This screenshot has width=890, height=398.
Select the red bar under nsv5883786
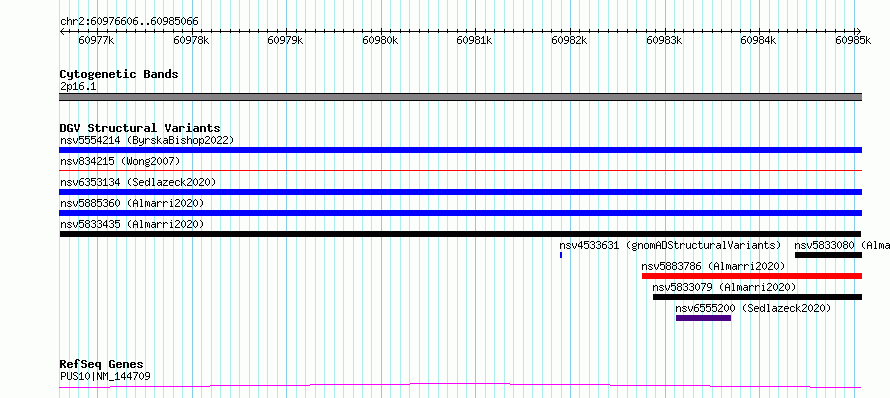(x=752, y=276)
